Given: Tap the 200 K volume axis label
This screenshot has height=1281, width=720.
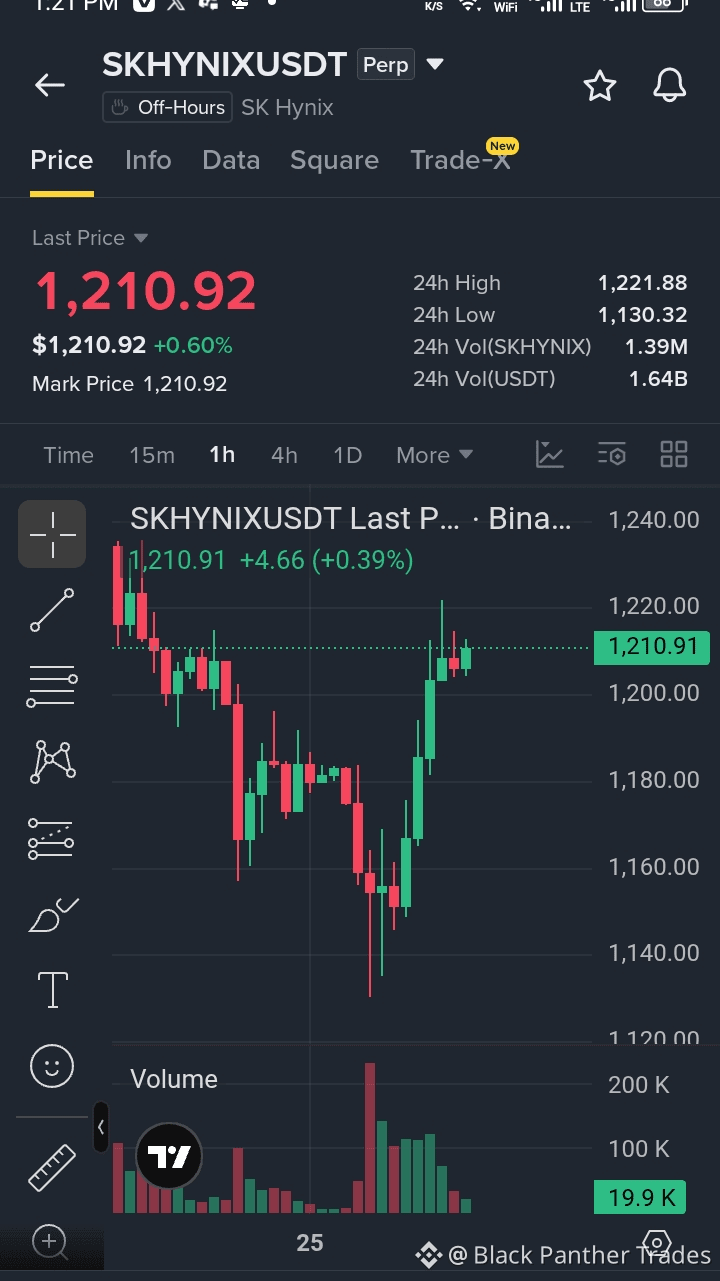Looking at the screenshot, I should coord(639,1085).
